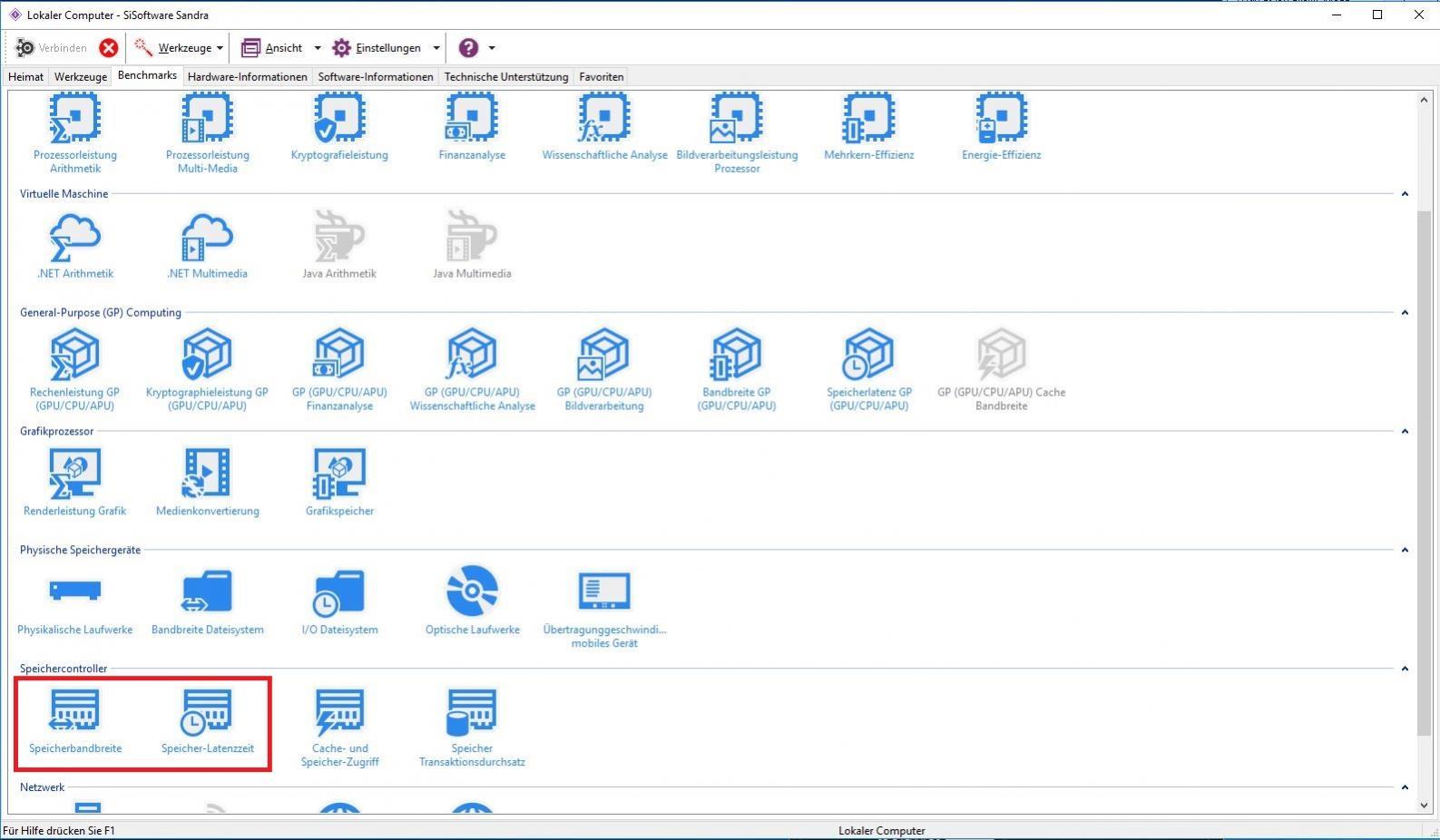Switch to Software-Informationen tab
Screen dimensions: 1440x840
pyautogui.click(x=375, y=77)
